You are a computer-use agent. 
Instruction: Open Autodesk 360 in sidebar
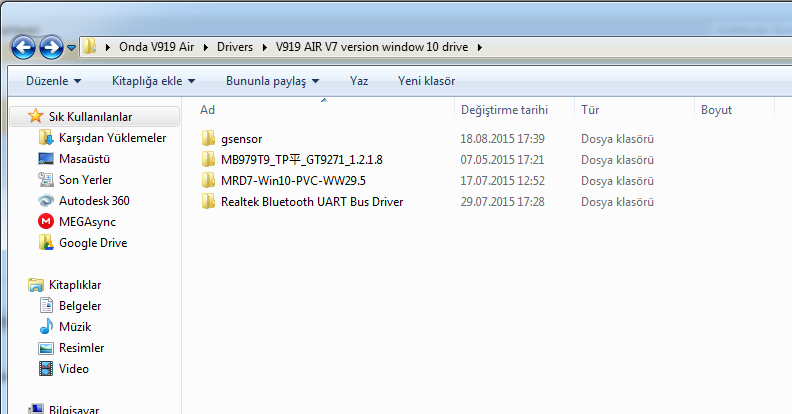(94, 201)
